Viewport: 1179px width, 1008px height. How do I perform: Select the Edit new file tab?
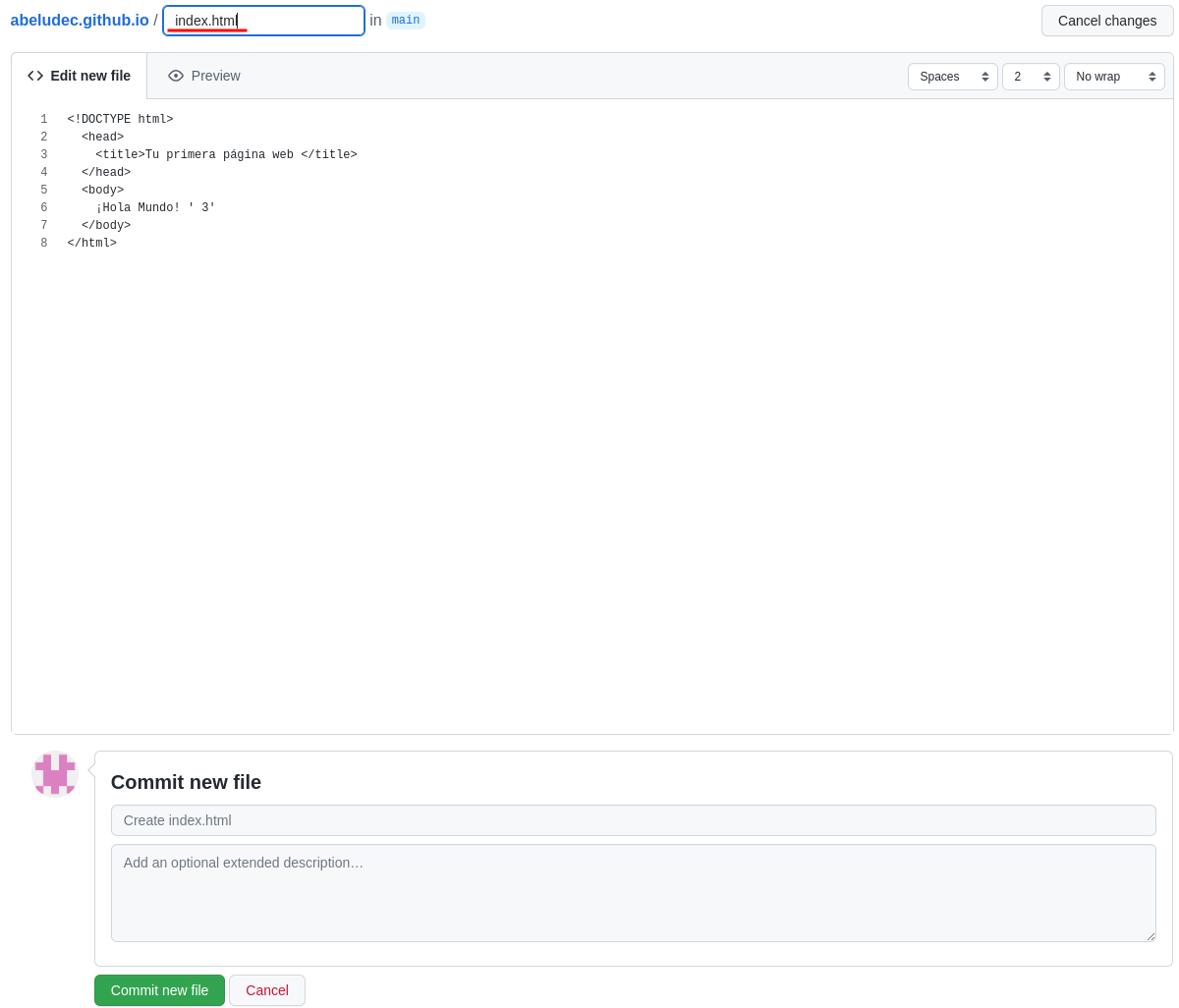[x=80, y=76]
